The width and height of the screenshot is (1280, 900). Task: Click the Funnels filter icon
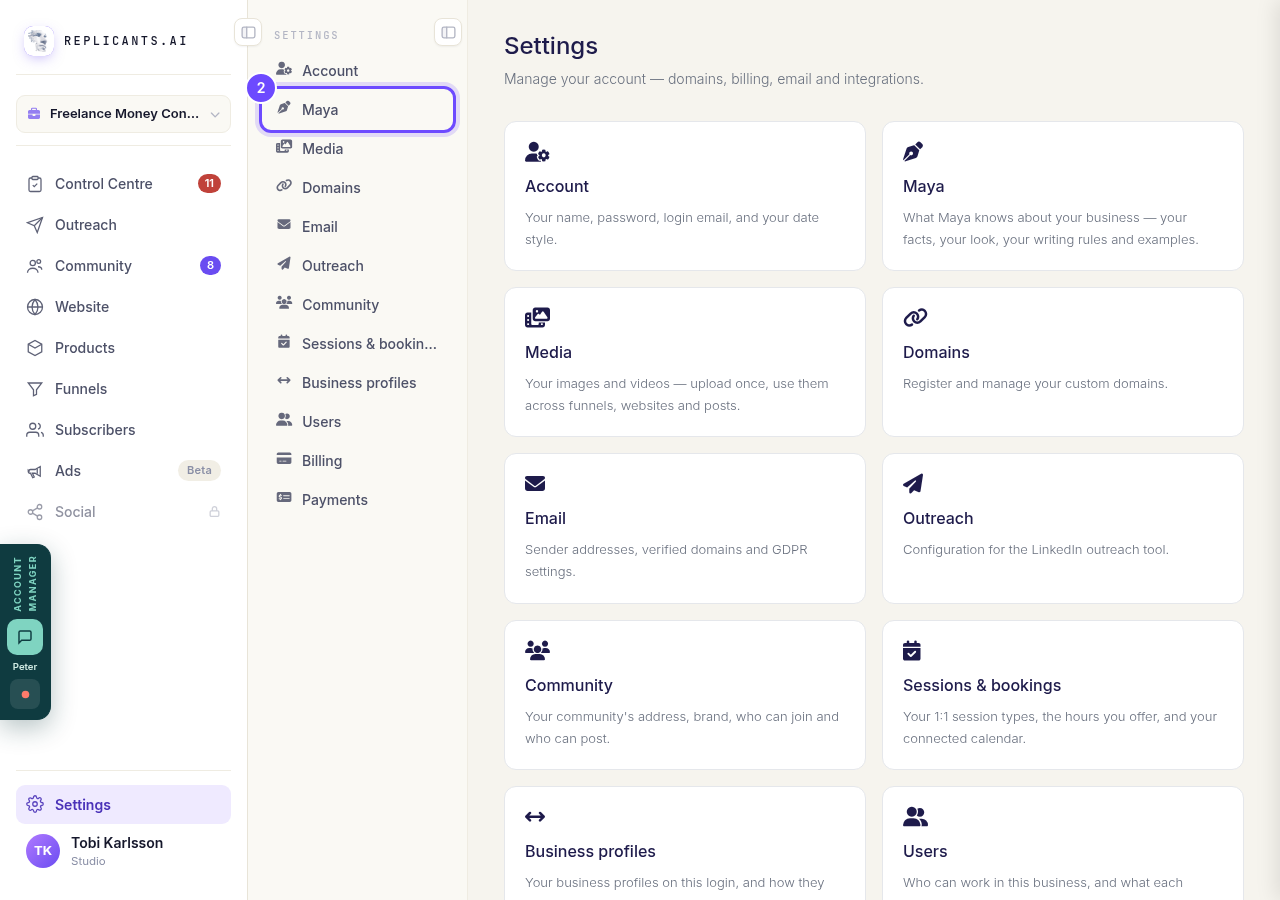click(35, 389)
